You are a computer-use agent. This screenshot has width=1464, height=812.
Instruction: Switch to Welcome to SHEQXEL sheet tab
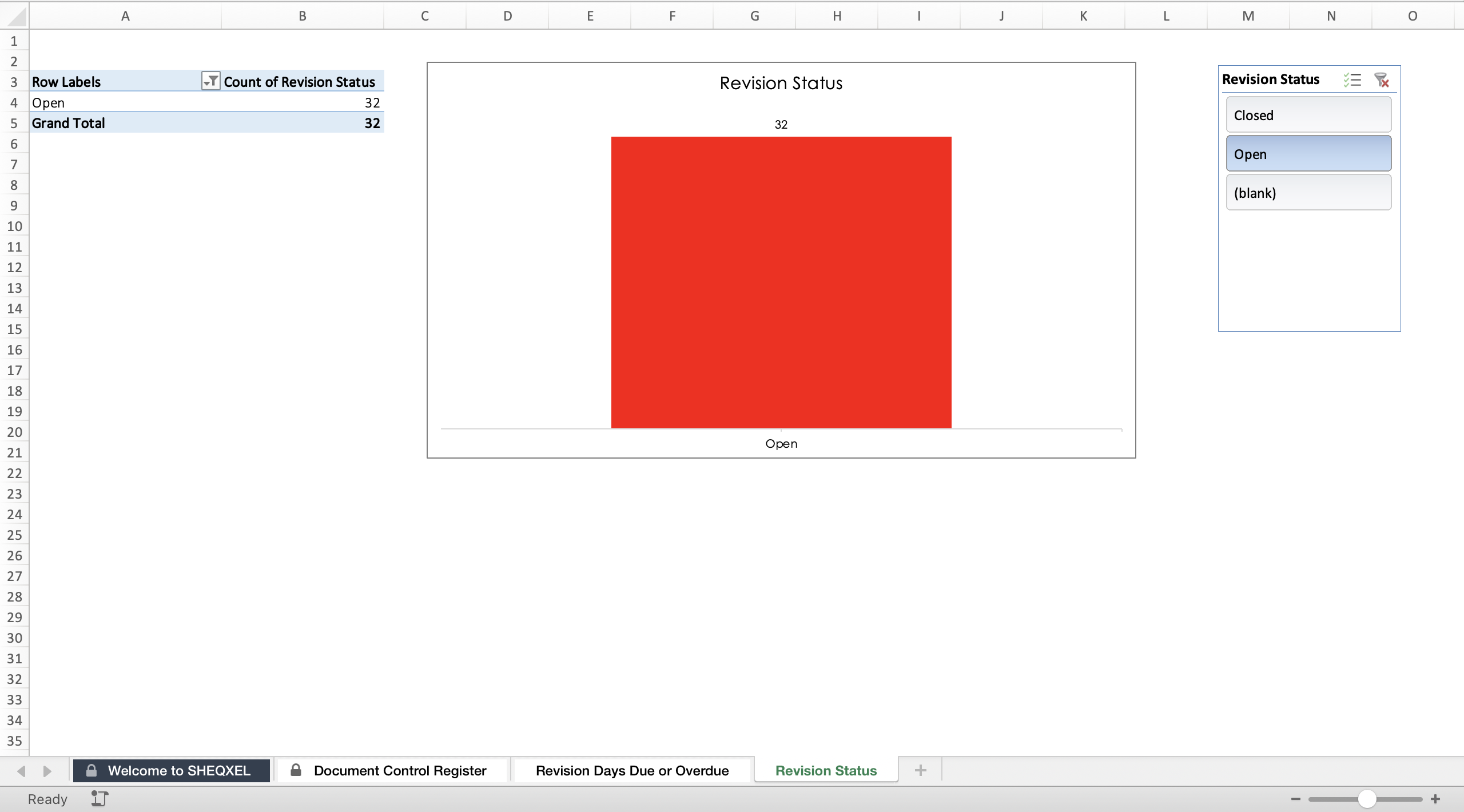tap(172, 770)
